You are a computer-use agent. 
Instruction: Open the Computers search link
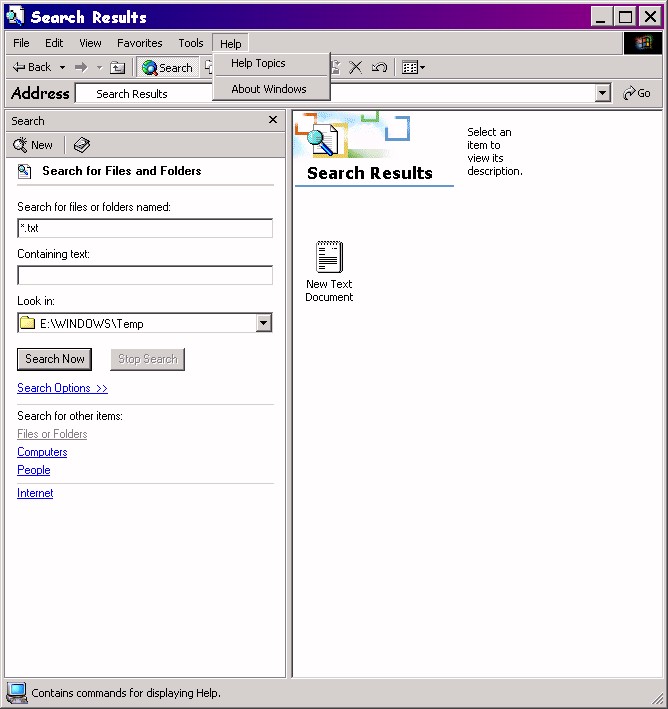(42, 452)
